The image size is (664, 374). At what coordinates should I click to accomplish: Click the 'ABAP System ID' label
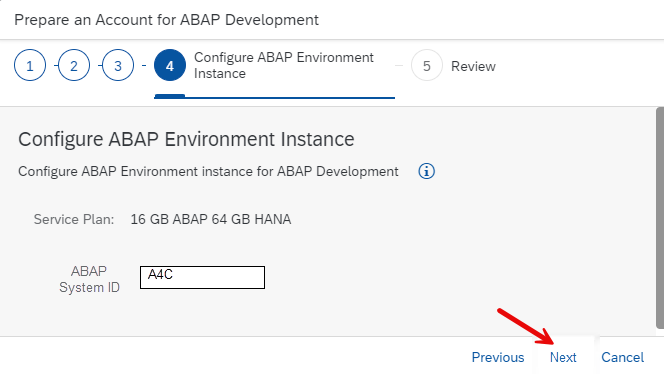89,279
